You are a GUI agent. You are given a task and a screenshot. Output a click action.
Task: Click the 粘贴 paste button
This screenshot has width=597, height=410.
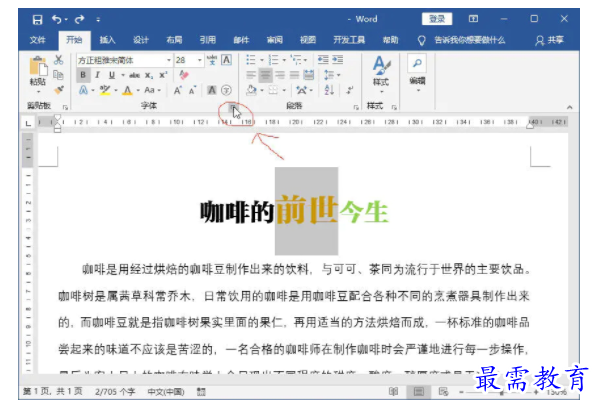click(x=38, y=75)
